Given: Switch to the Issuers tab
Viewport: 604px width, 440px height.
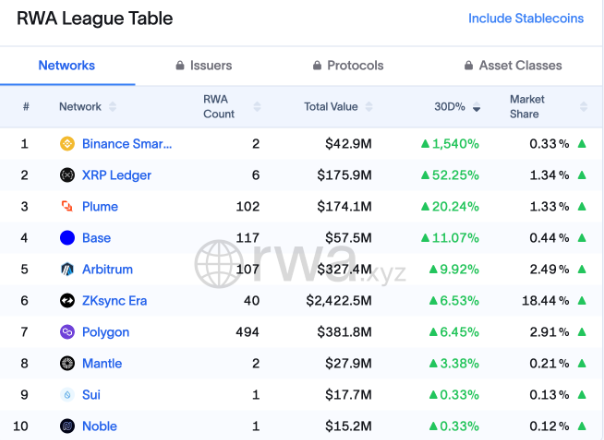Looking at the screenshot, I should pos(202,65).
